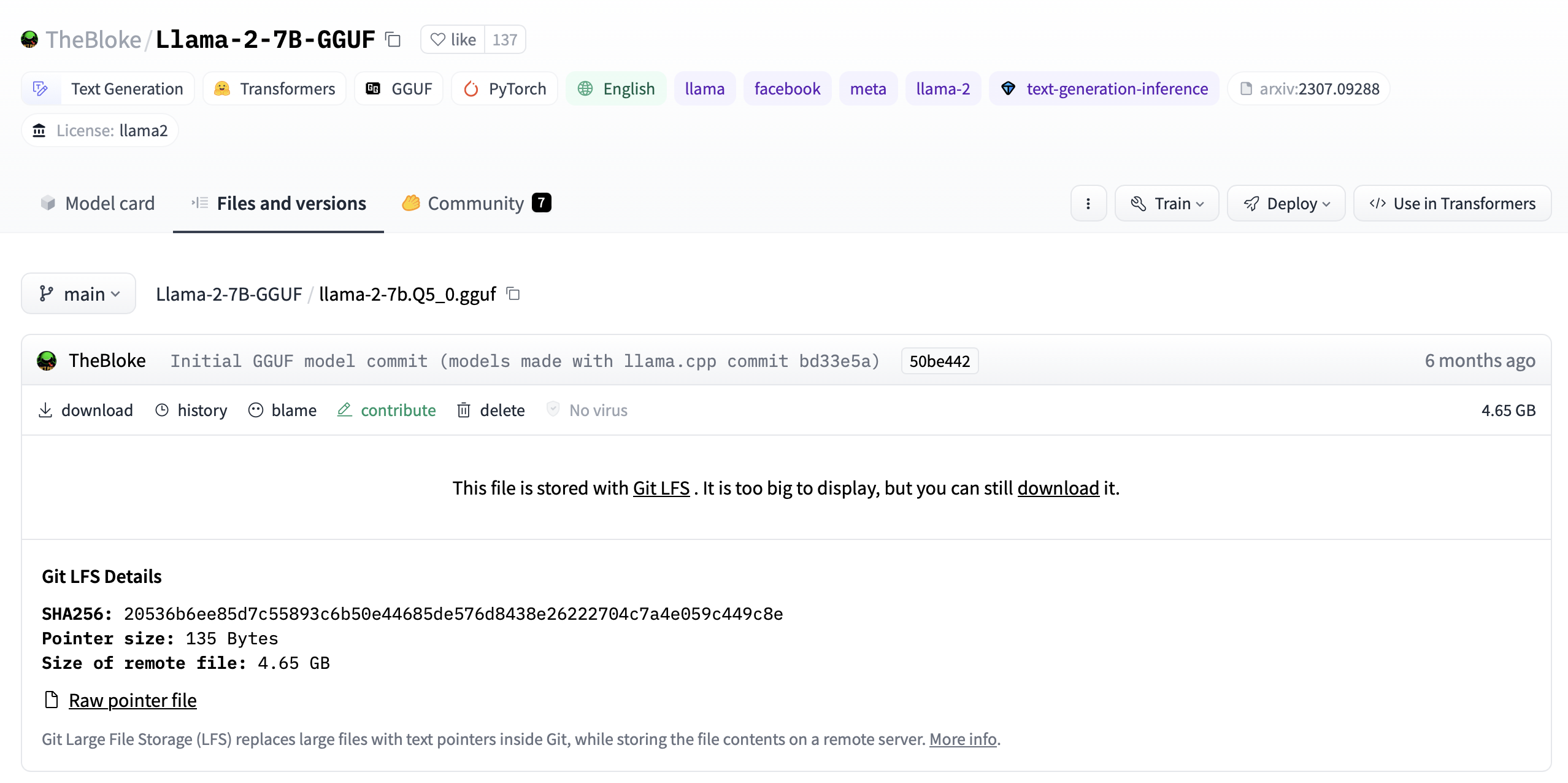Open the Git LFS link
This screenshot has height=783, width=1568.
[661, 488]
